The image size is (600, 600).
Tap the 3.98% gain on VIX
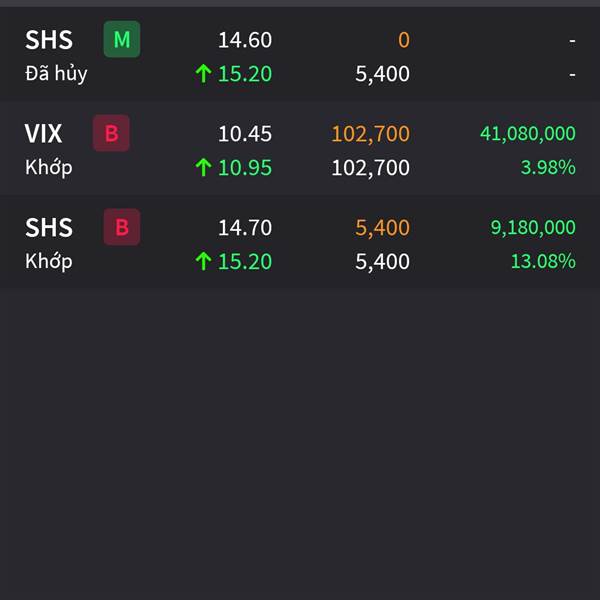(x=548, y=168)
